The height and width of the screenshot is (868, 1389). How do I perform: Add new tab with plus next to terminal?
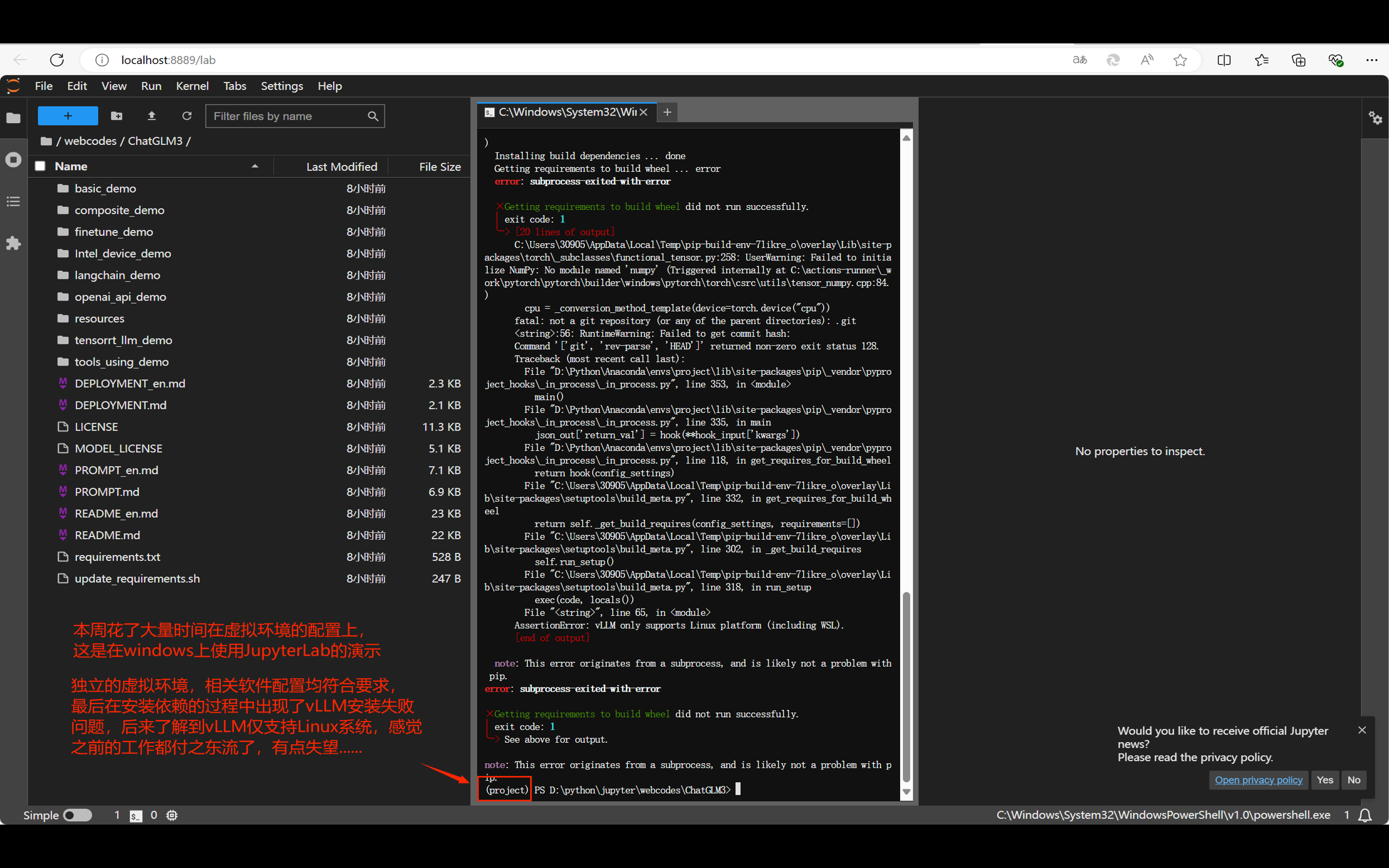click(x=667, y=112)
